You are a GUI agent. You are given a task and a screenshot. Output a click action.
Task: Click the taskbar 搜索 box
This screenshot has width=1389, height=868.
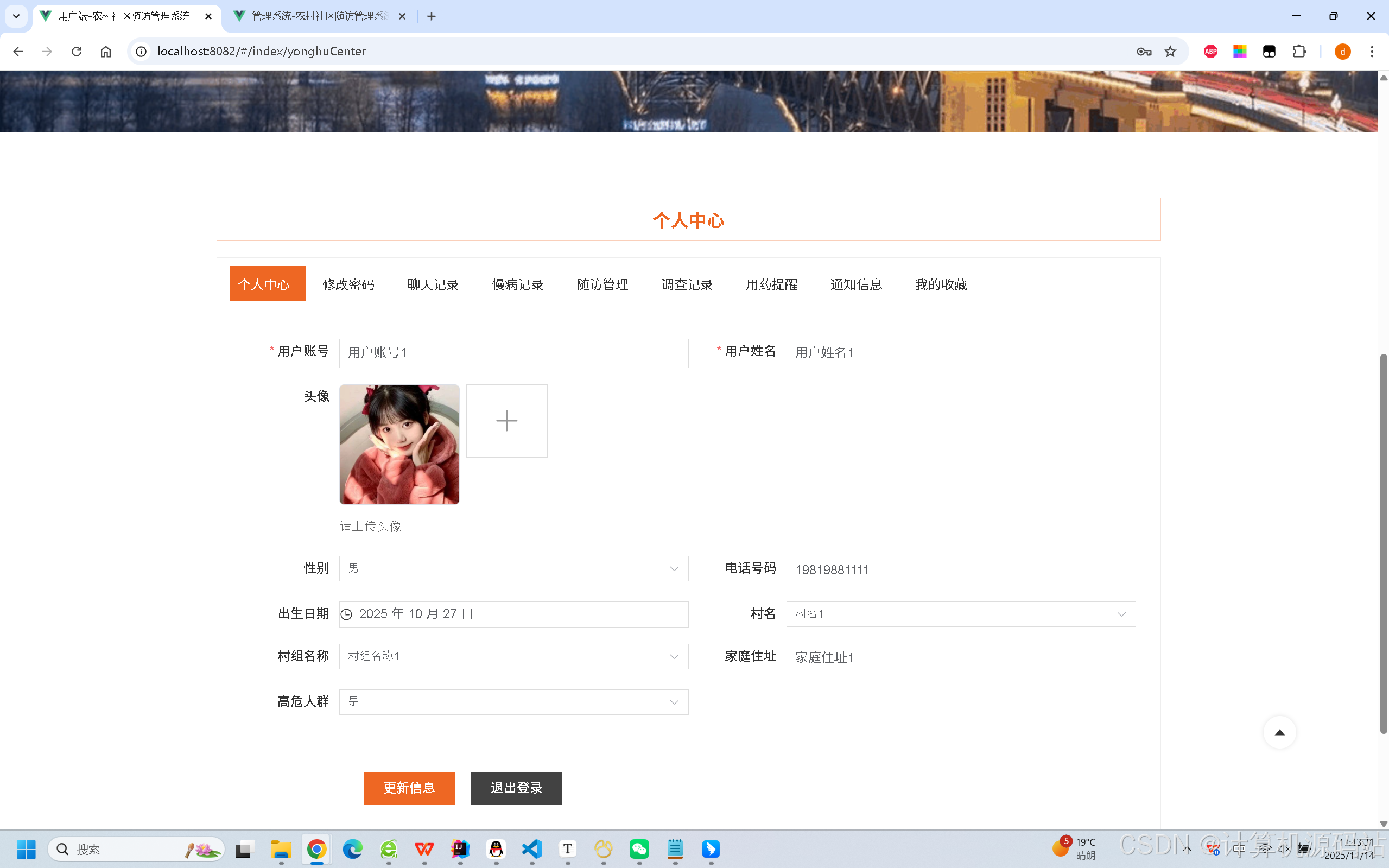(136, 849)
